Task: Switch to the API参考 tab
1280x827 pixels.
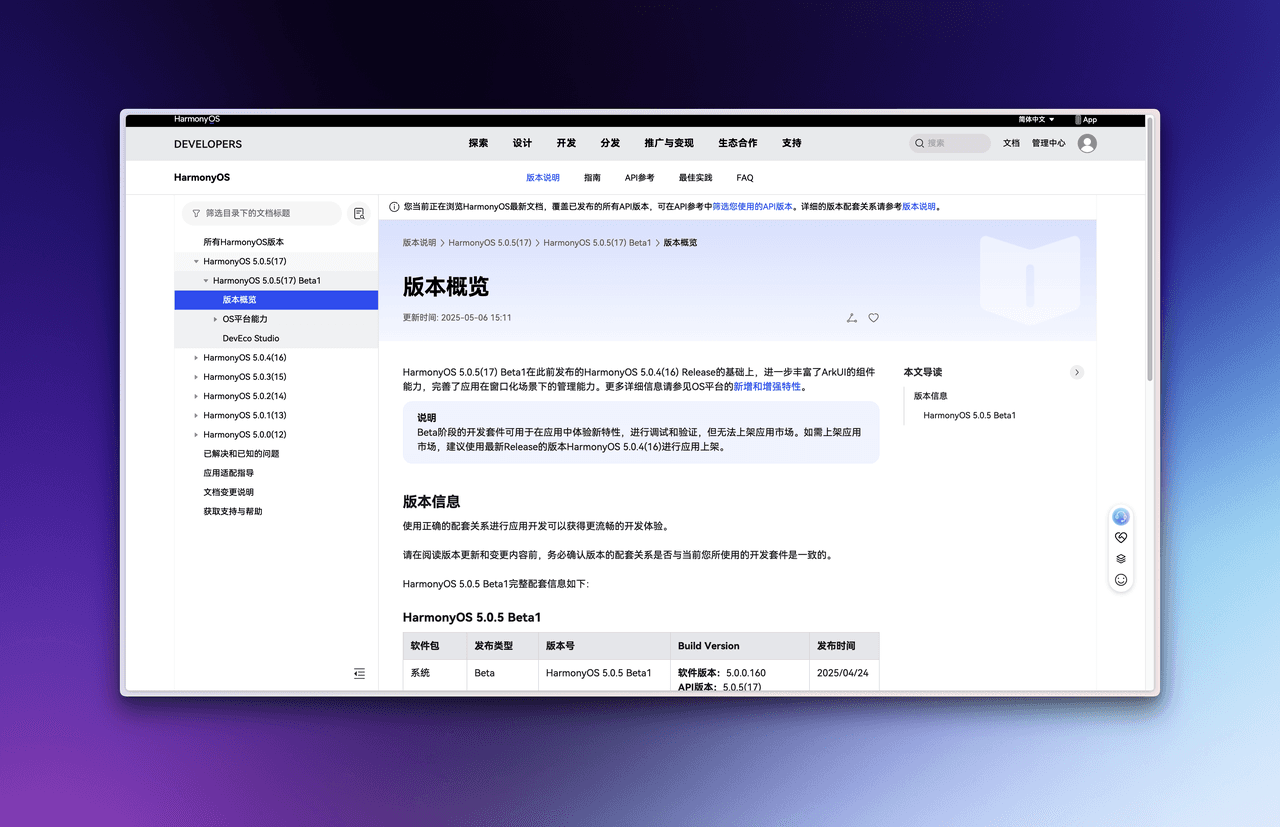Action: (640, 178)
